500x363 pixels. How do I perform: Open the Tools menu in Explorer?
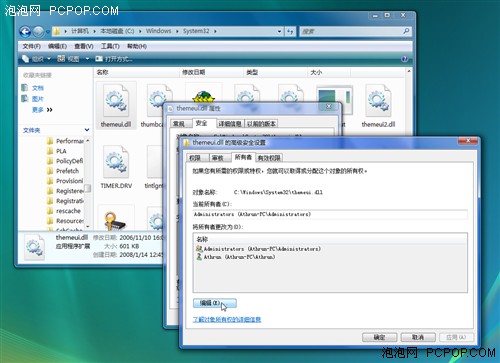click(110, 46)
